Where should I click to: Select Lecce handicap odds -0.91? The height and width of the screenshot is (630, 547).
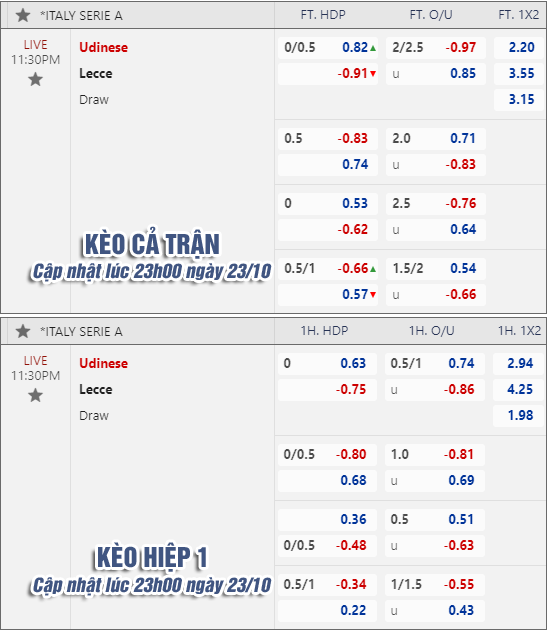pos(328,74)
